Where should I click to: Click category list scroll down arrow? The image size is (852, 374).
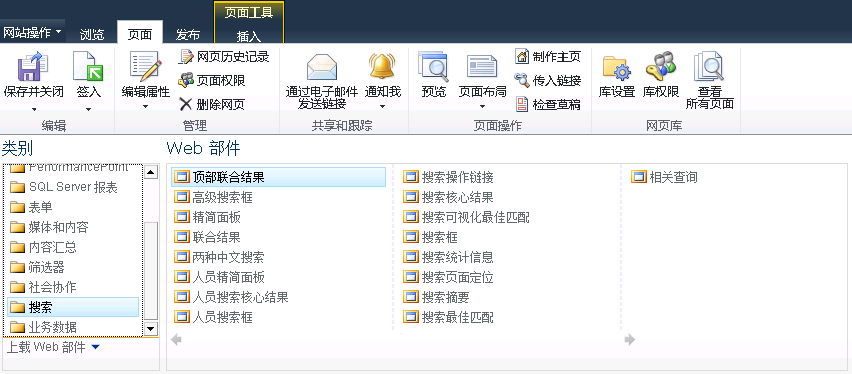coord(151,328)
